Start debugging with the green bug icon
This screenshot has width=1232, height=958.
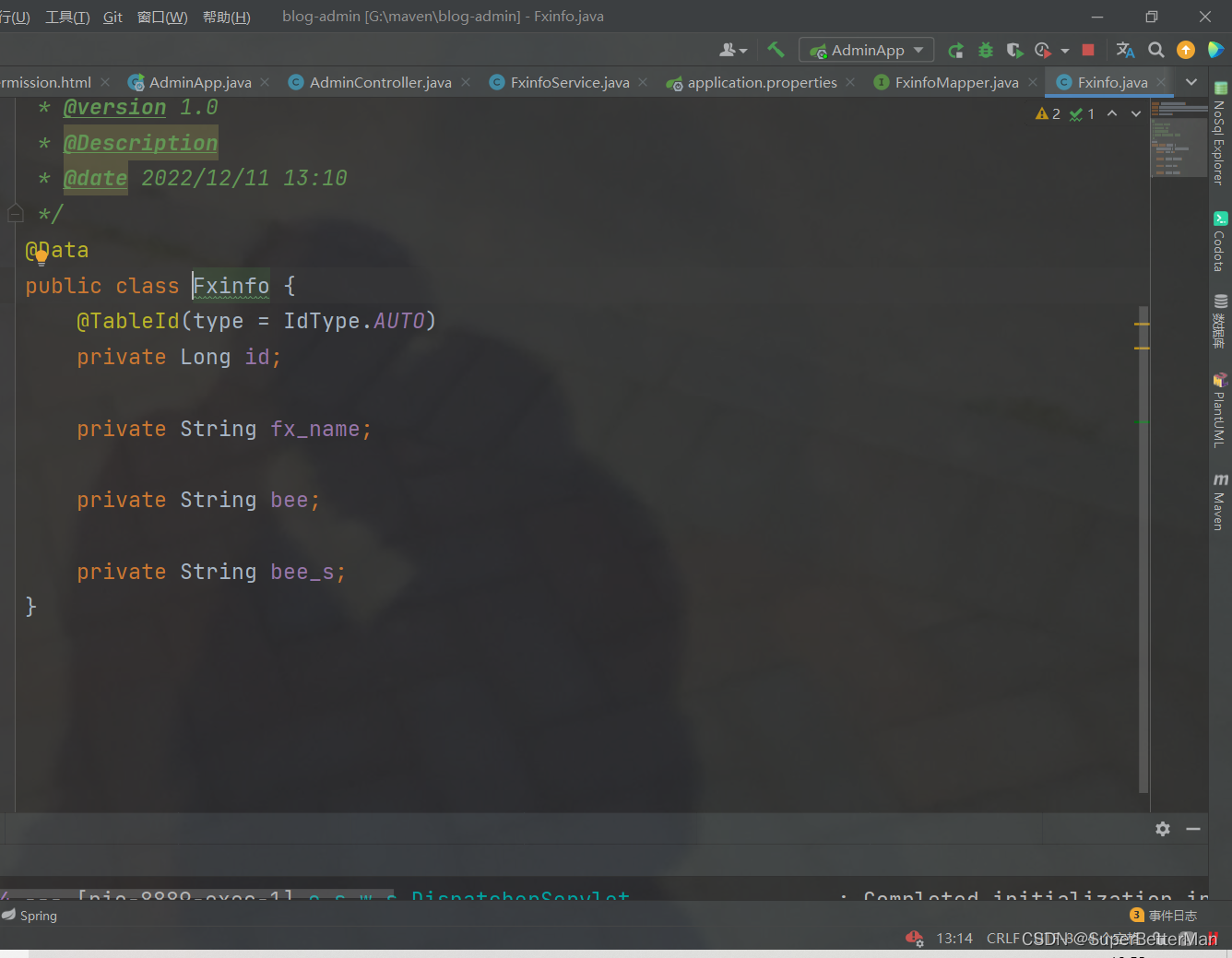(x=986, y=50)
